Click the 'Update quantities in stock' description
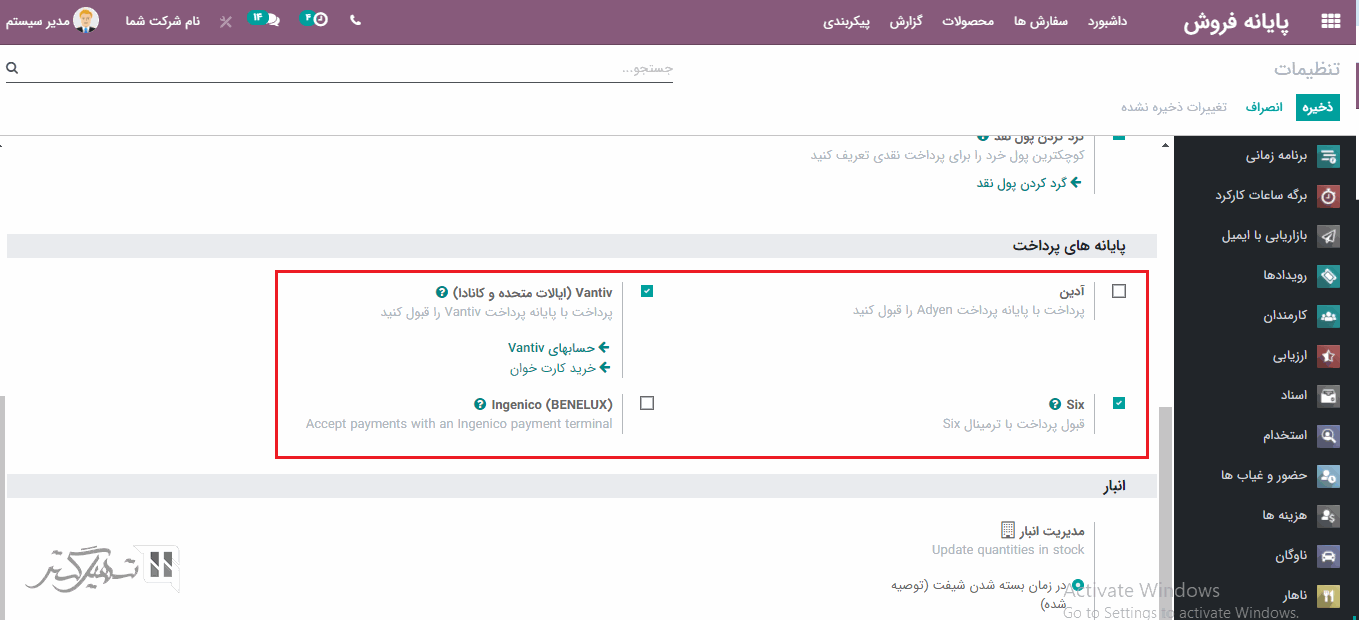Screen dimensions: 1359x620 coord(1008,550)
